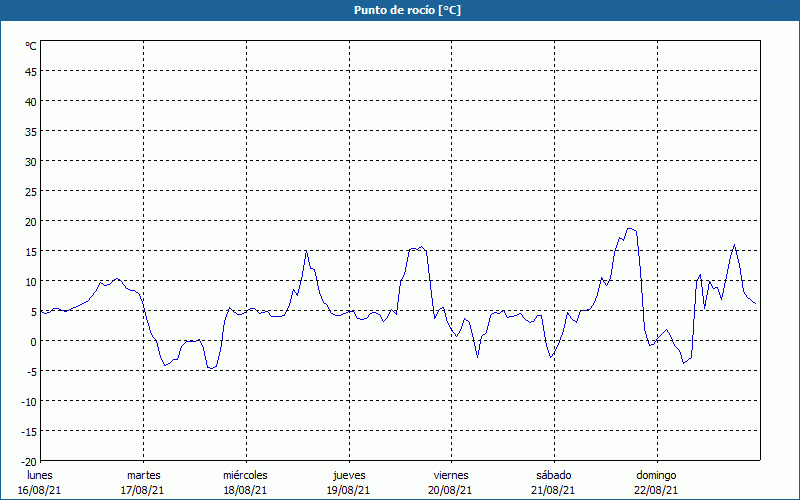Select the 45 value on the y-axis
800x500 pixels.
point(31,71)
